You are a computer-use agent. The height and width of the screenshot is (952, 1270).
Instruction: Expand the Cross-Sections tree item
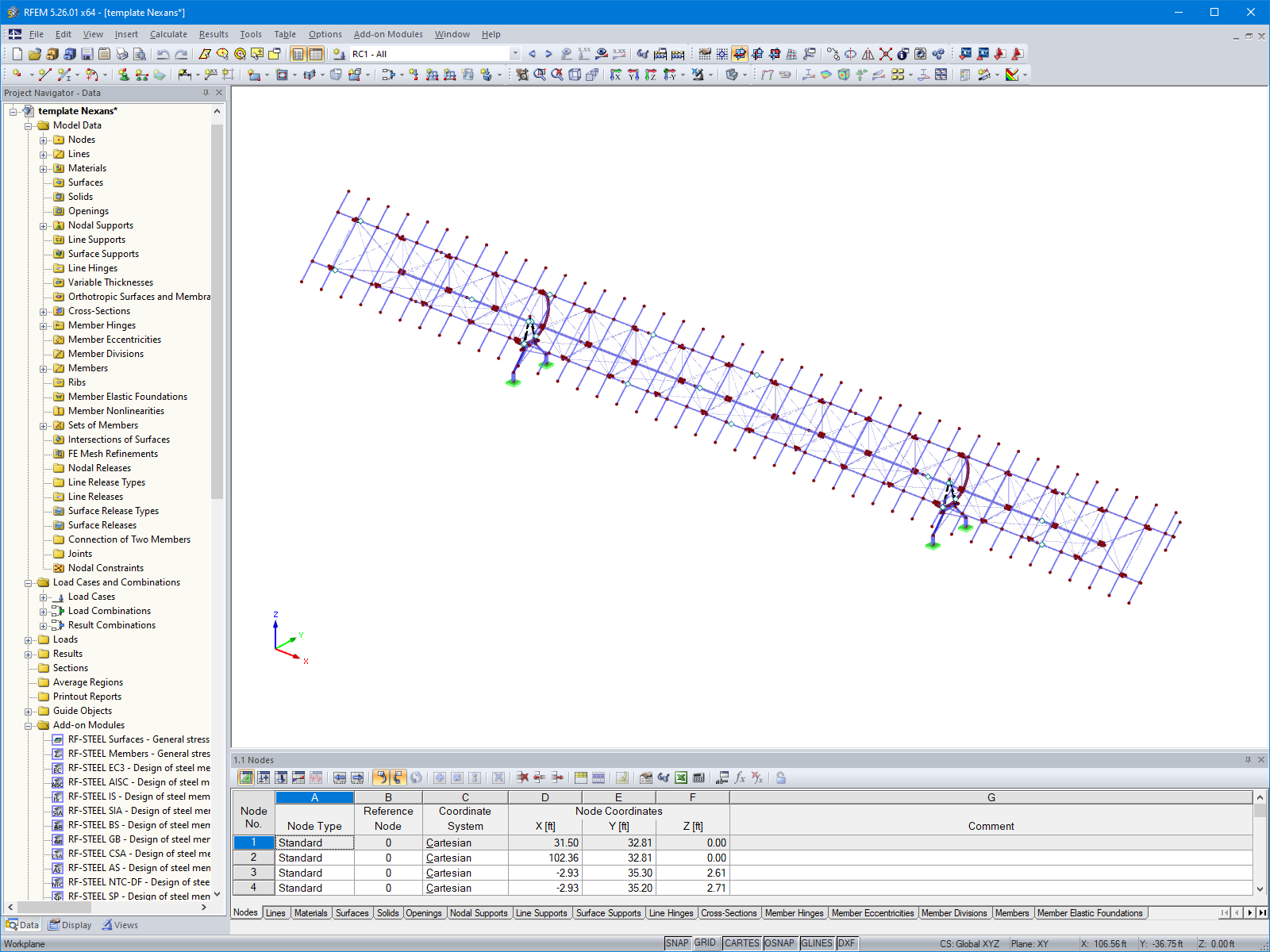(x=44, y=312)
